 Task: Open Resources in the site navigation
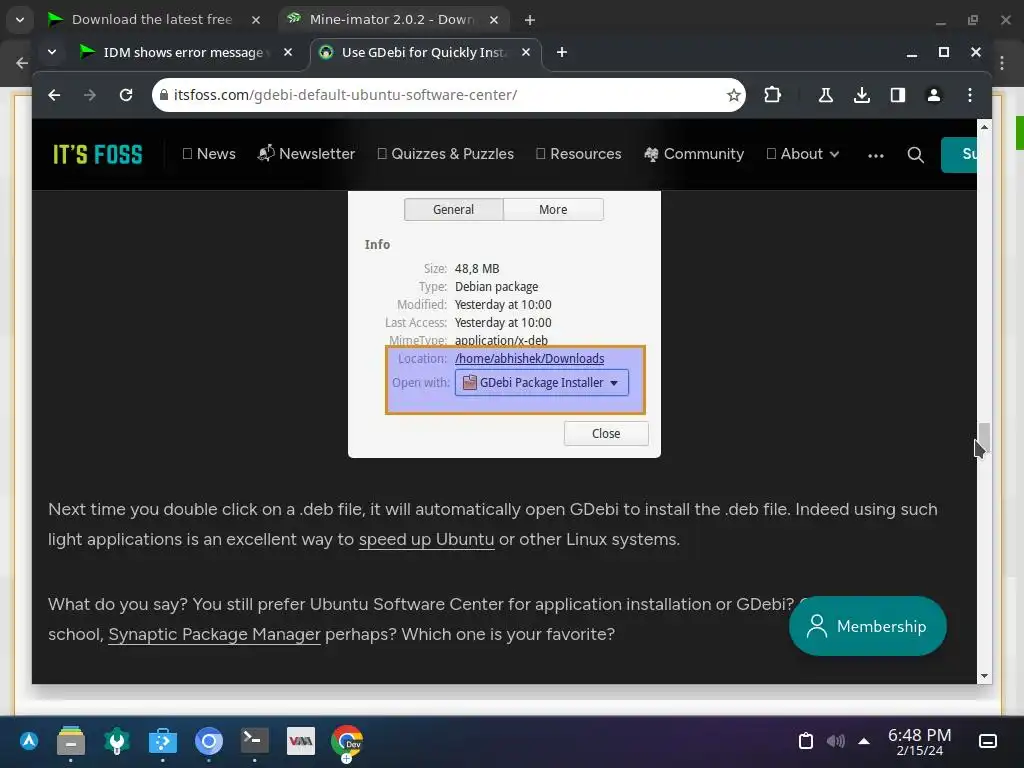[579, 154]
